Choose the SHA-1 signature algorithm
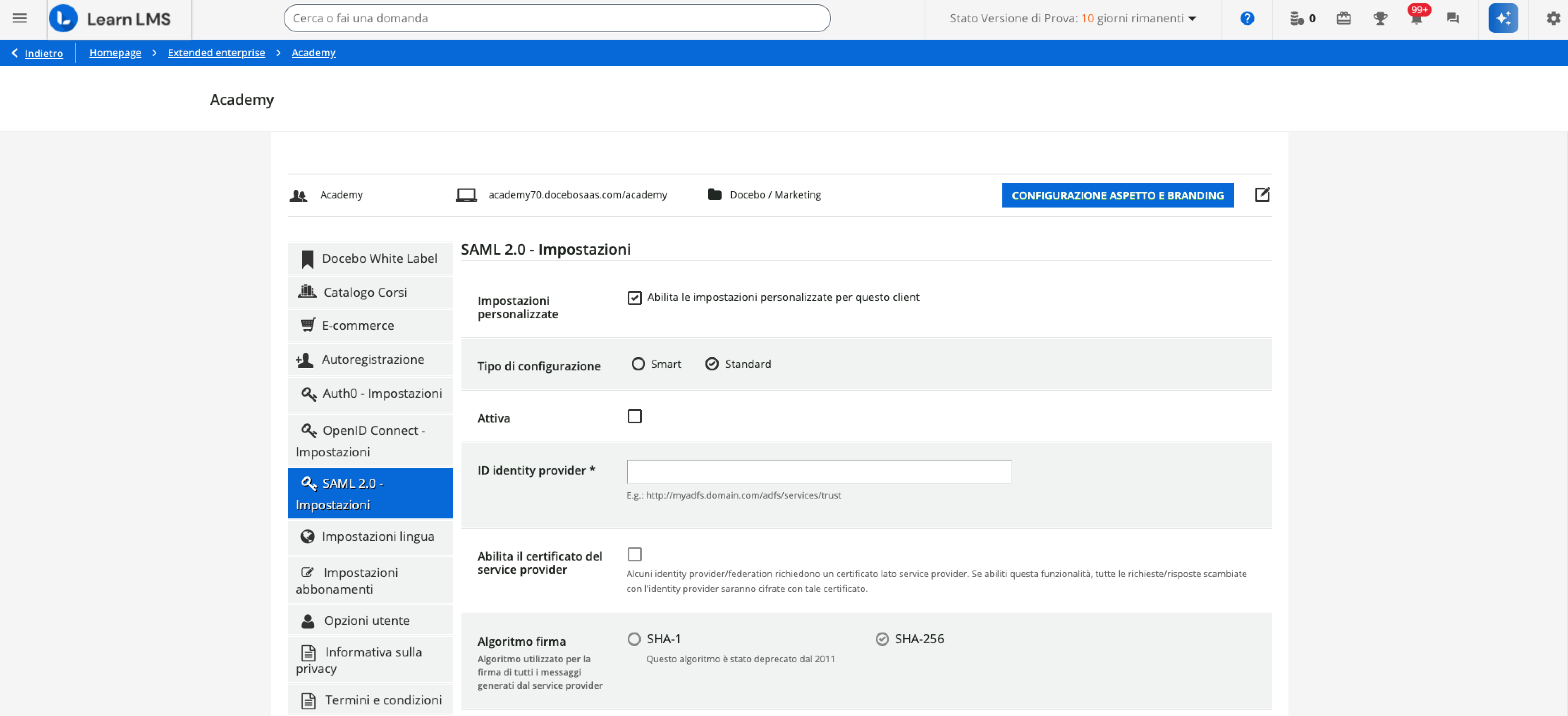This screenshot has width=1568, height=716. coord(634,639)
